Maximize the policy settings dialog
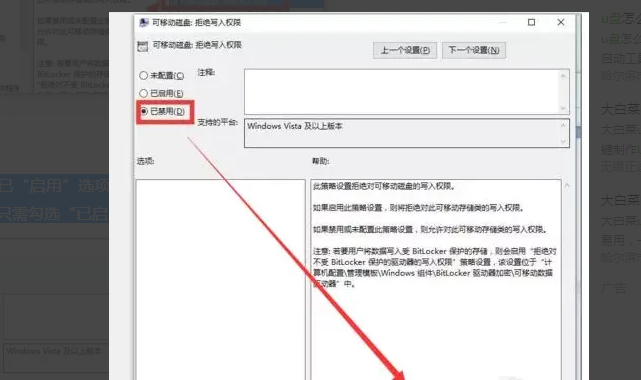The height and width of the screenshot is (380, 641). [x=531, y=22]
